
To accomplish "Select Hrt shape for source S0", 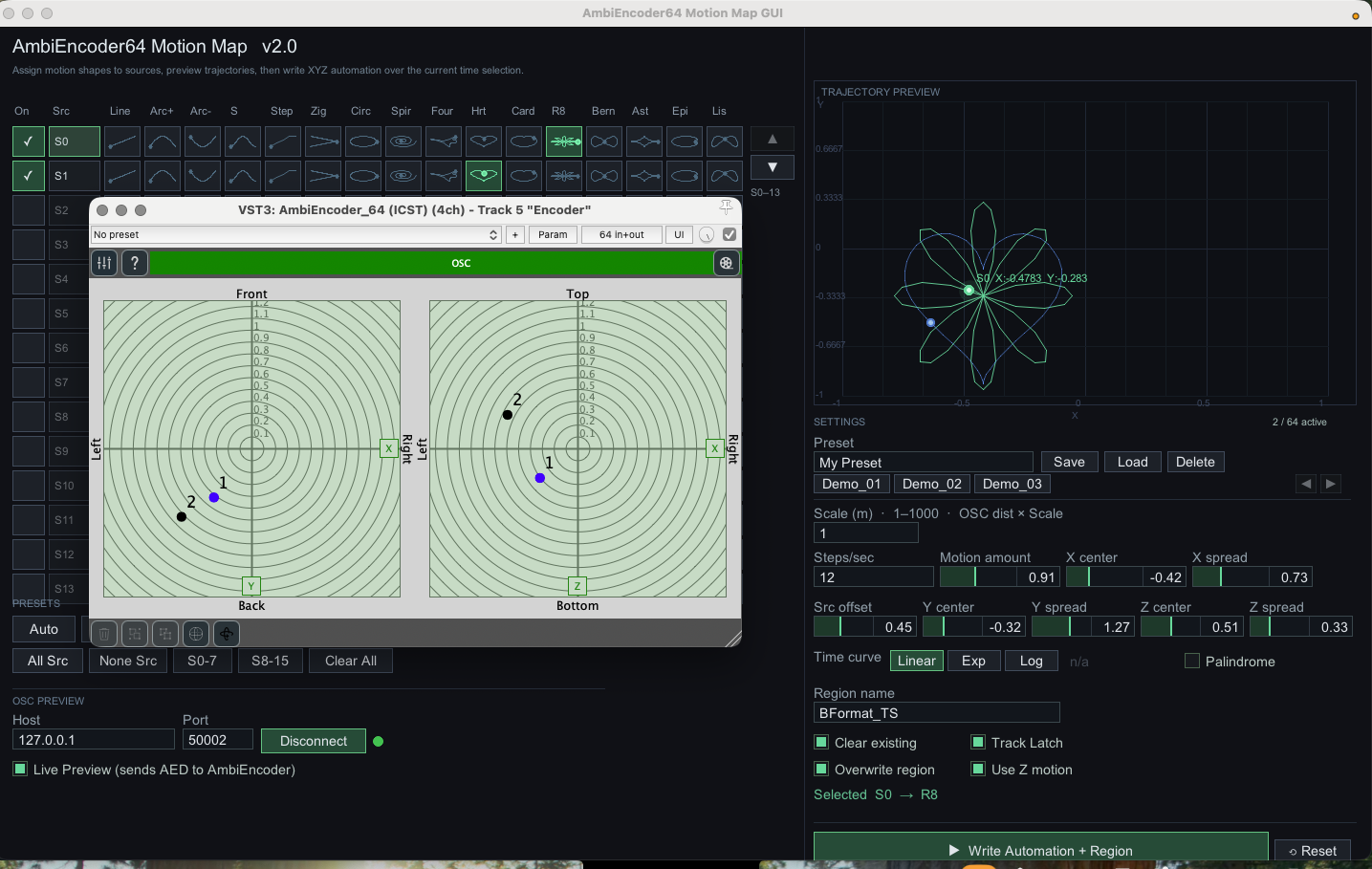I will tap(484, 141).
